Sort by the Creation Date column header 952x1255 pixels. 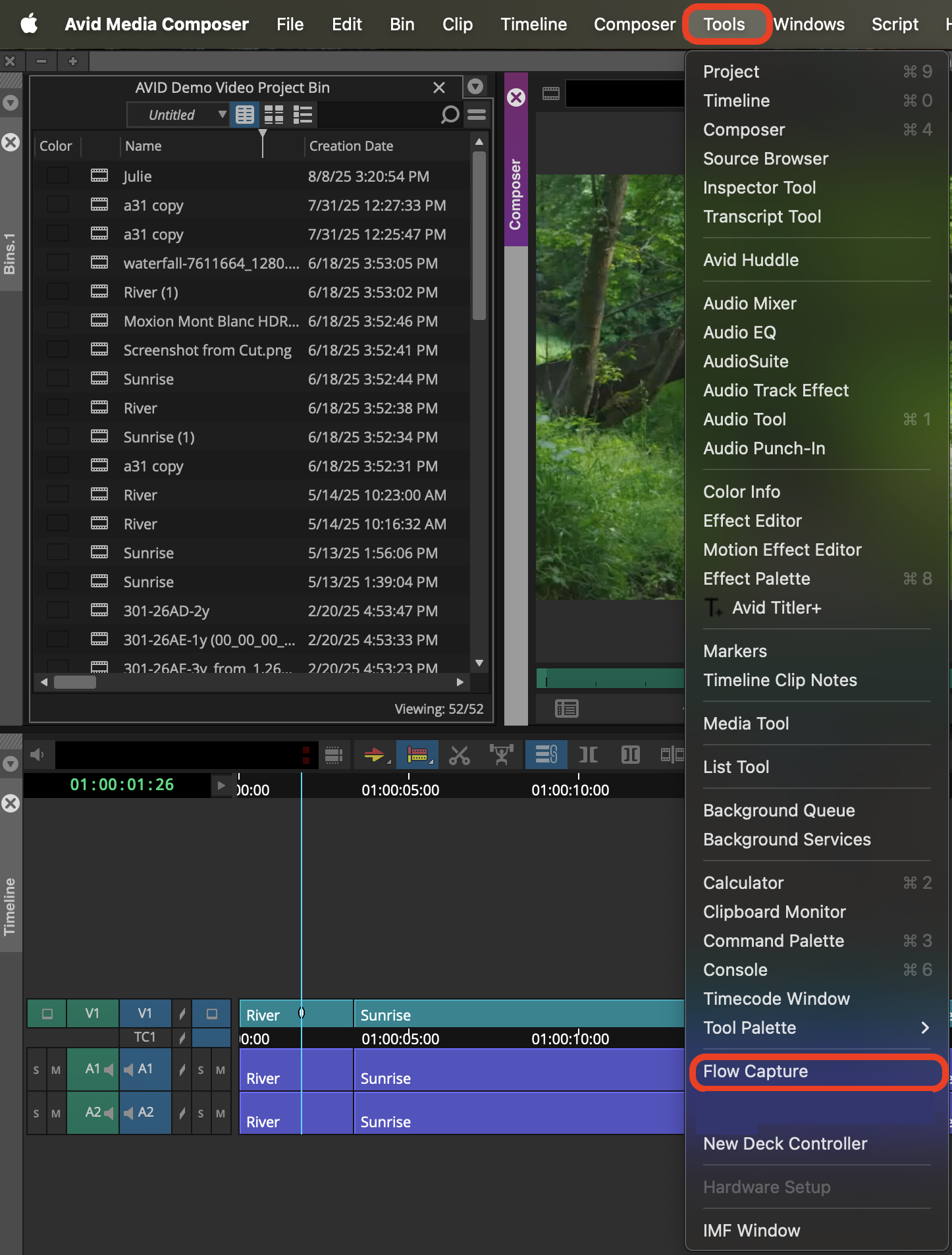point(351,146)
